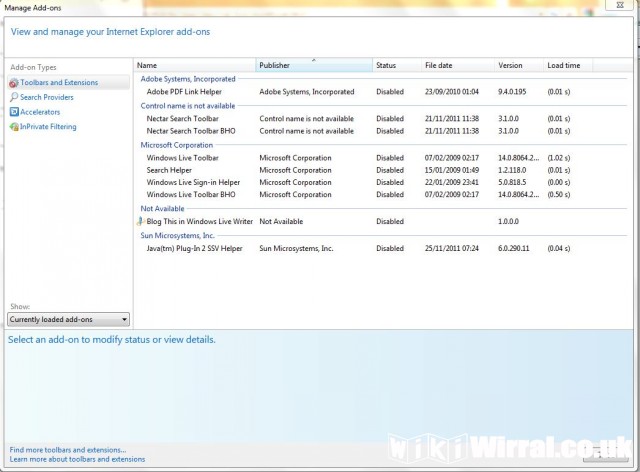Screen dimensions: 640x472
Task: Click version 1.0.0.0 cell
Action: pos(508,221)
